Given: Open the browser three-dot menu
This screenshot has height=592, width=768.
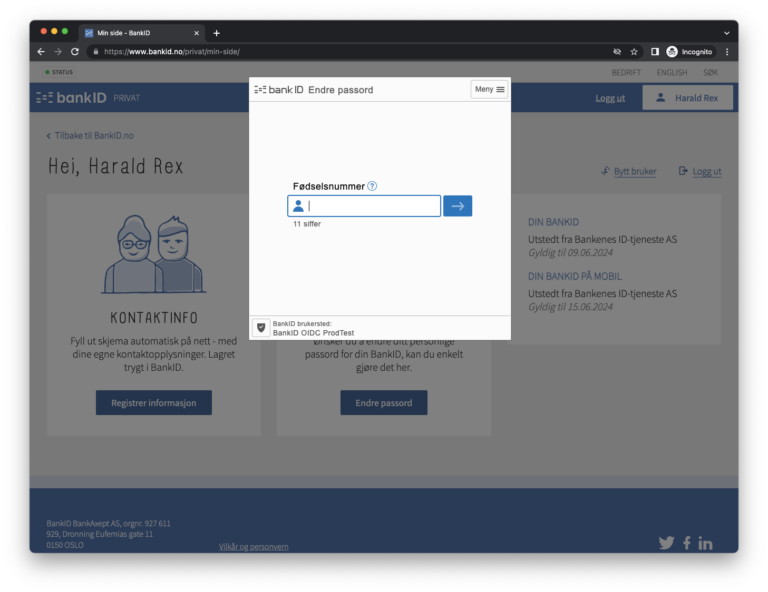Looking at the screenshot, I should 727,51.
